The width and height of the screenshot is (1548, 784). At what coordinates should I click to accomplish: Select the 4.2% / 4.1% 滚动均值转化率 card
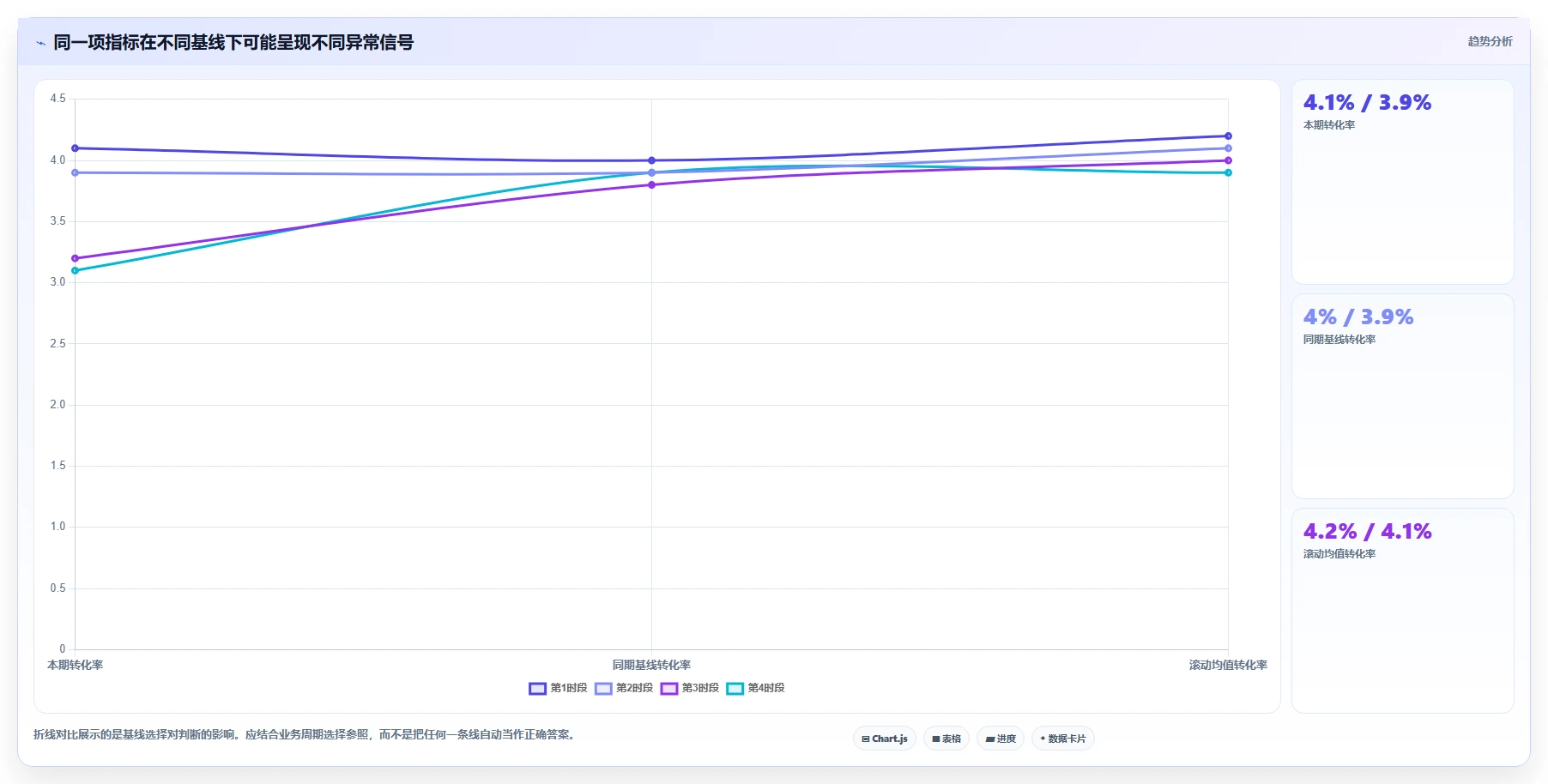[1403, 611]
